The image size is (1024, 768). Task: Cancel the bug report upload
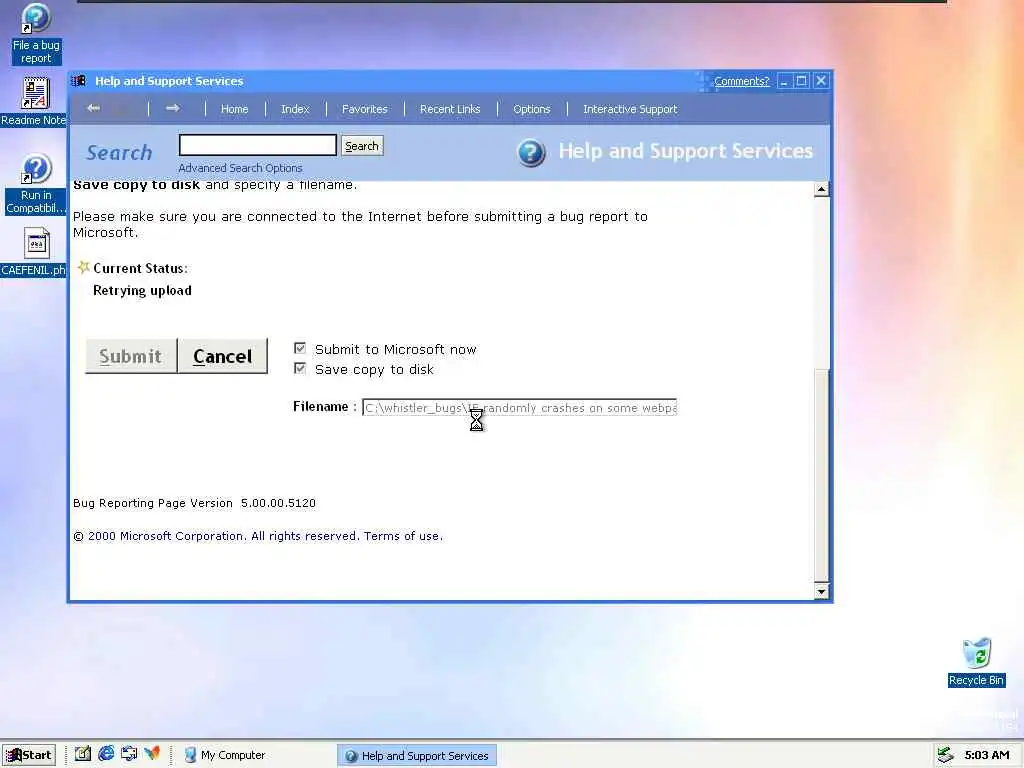(x=223, y=356)
